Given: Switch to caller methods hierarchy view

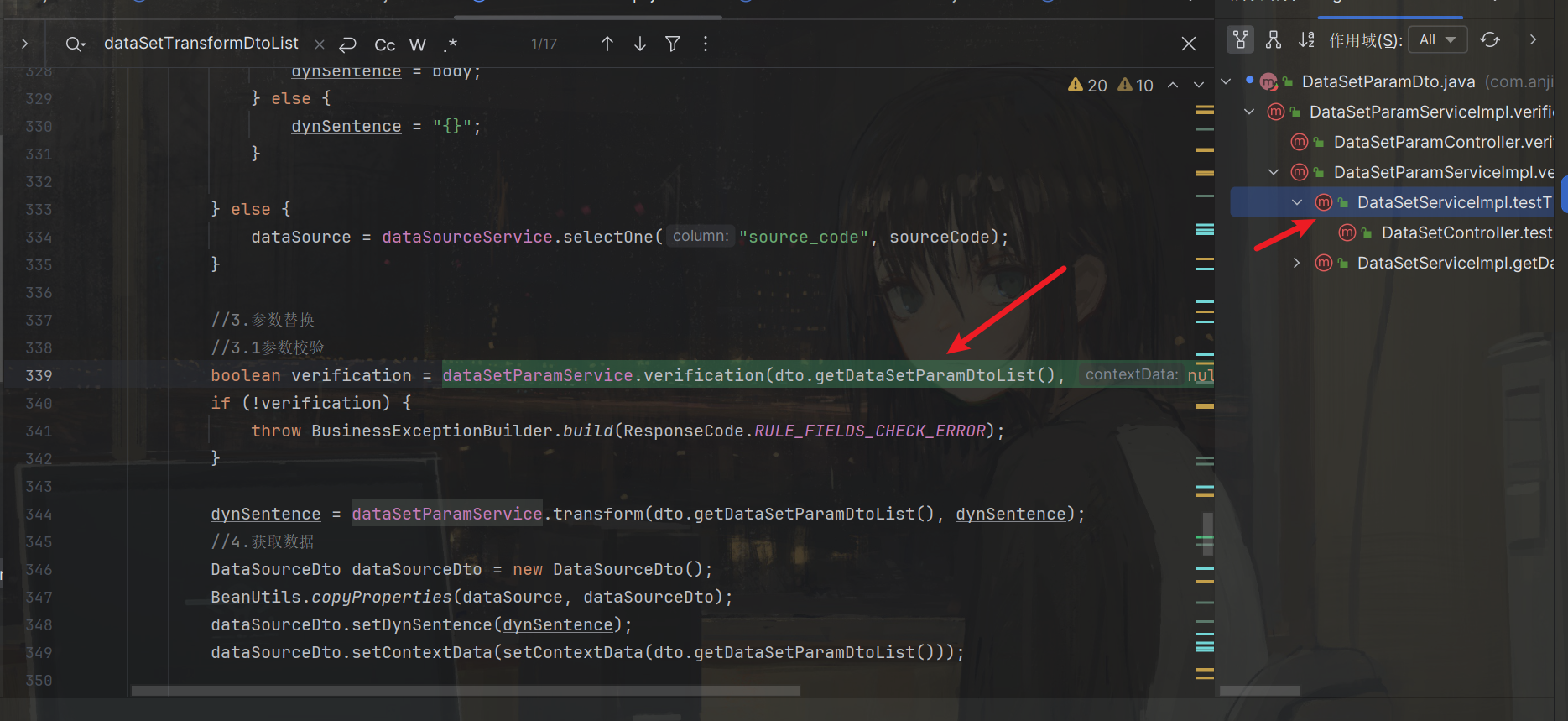Looking at the screenshot, I should point(1241,39).
